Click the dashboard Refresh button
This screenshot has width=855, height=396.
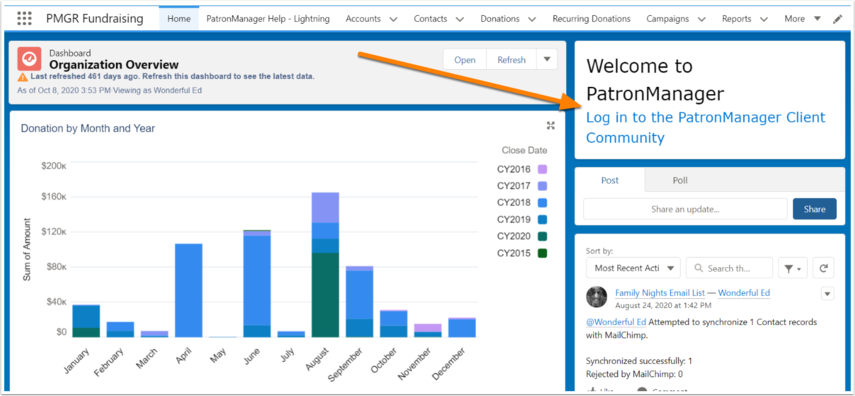click(511, 59)
